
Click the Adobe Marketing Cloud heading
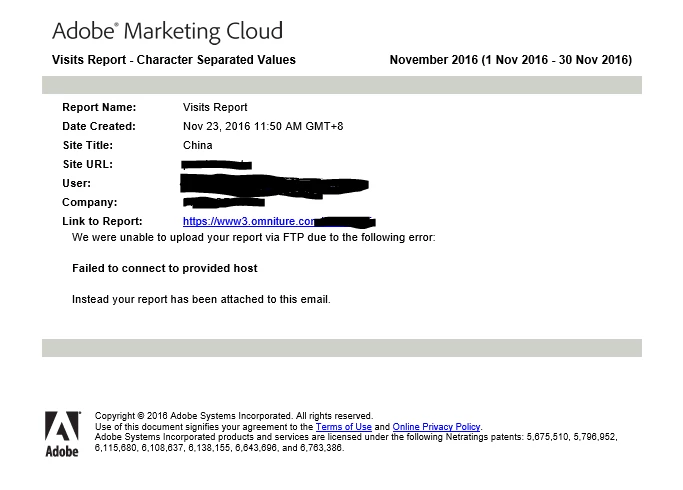point(168,31)
